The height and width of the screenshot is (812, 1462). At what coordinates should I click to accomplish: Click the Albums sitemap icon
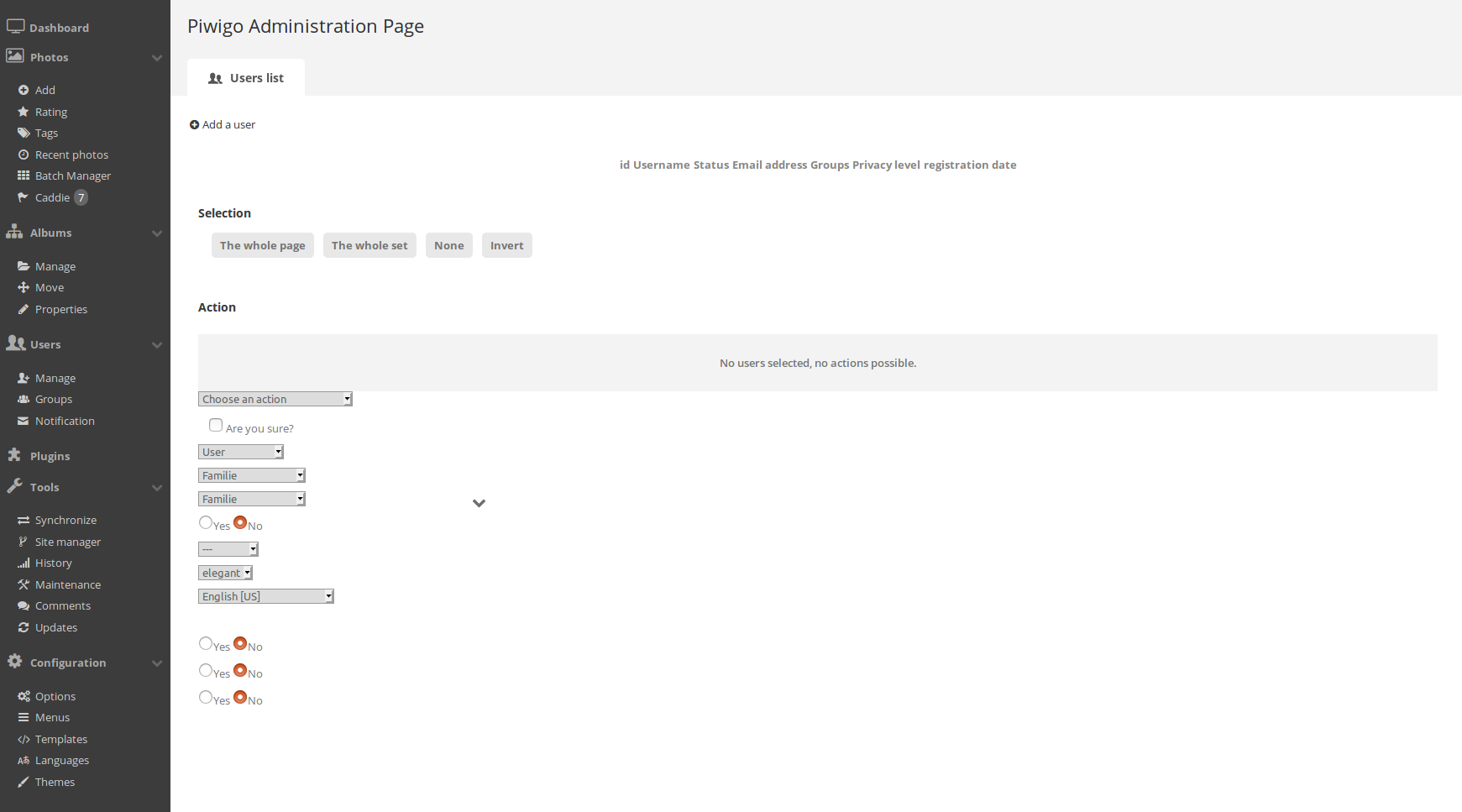pyautogui.click(x=15, y=232)
